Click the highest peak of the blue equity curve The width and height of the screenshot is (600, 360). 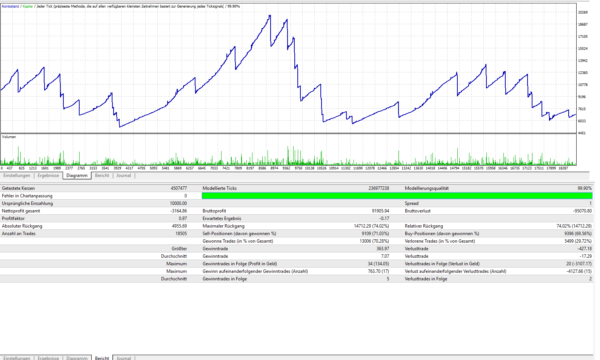tap(270, 16)
